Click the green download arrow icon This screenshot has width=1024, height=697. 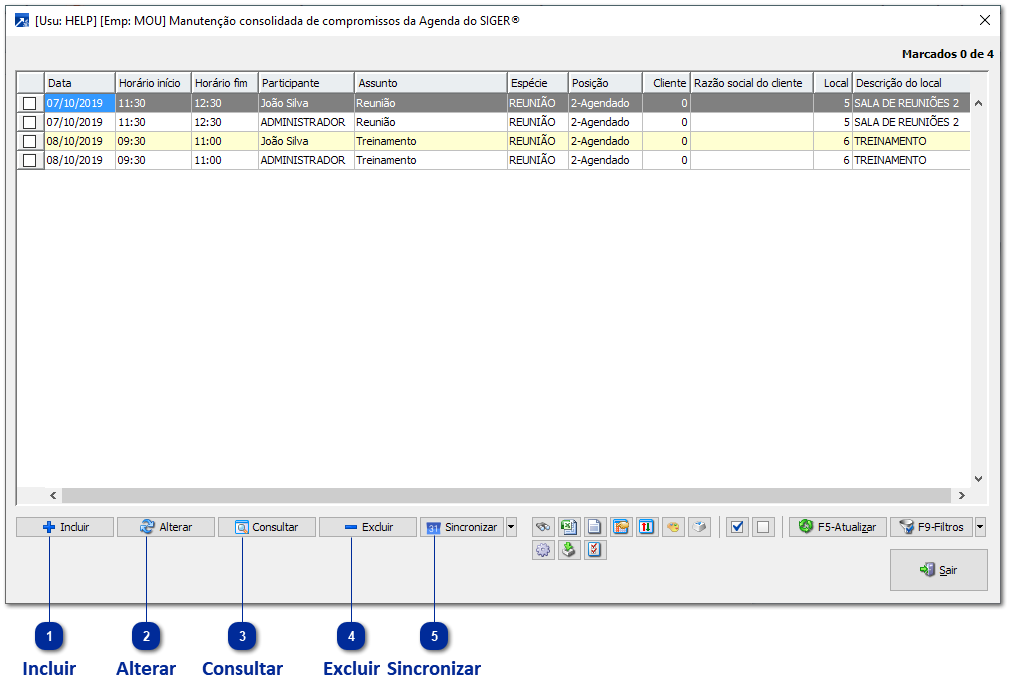[x=569, y=550]
